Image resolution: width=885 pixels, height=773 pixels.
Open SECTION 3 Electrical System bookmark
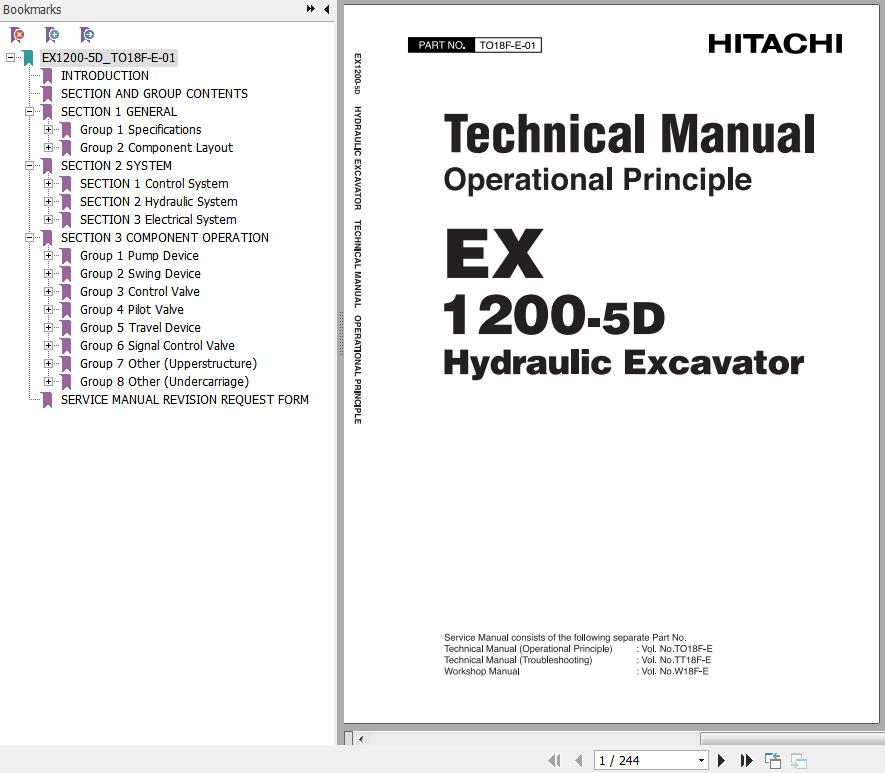158,220
